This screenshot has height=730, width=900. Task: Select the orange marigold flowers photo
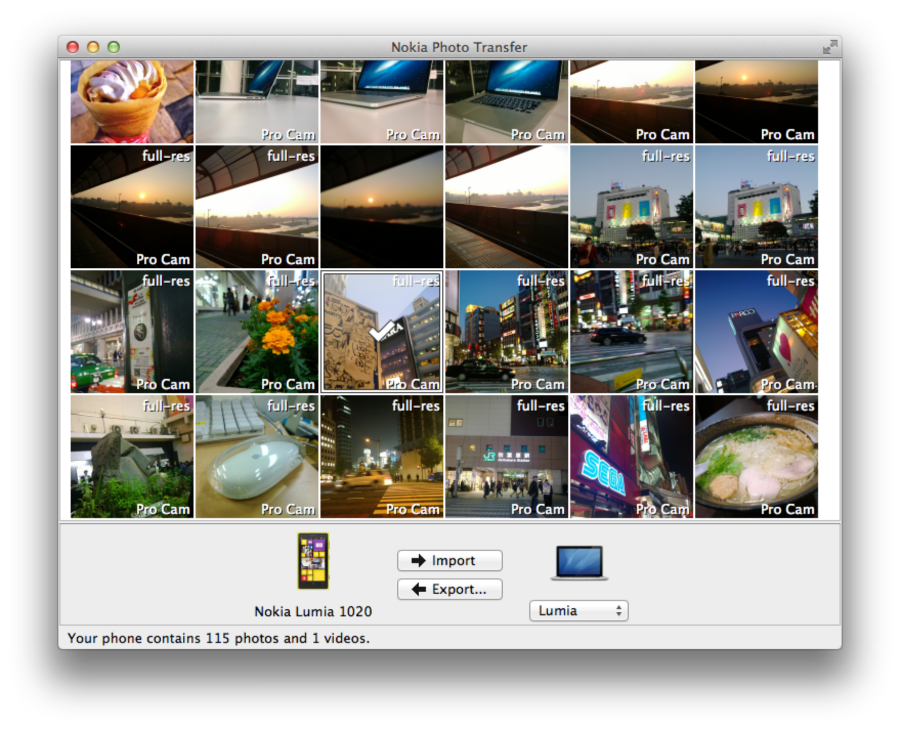(x=257, y=332)
